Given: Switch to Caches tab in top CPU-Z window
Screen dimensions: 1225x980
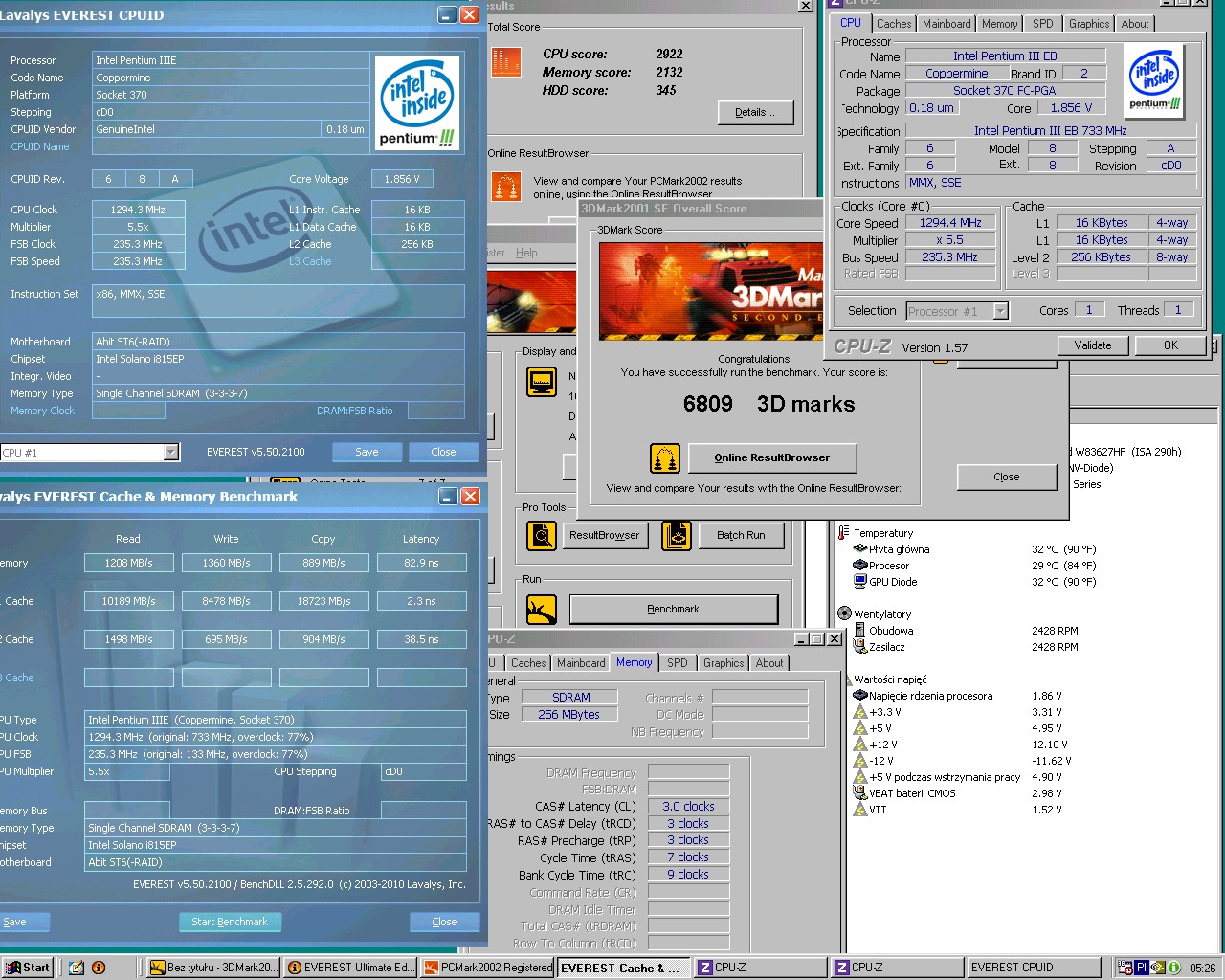Looking at the screenshot, I should click(894, 24).
